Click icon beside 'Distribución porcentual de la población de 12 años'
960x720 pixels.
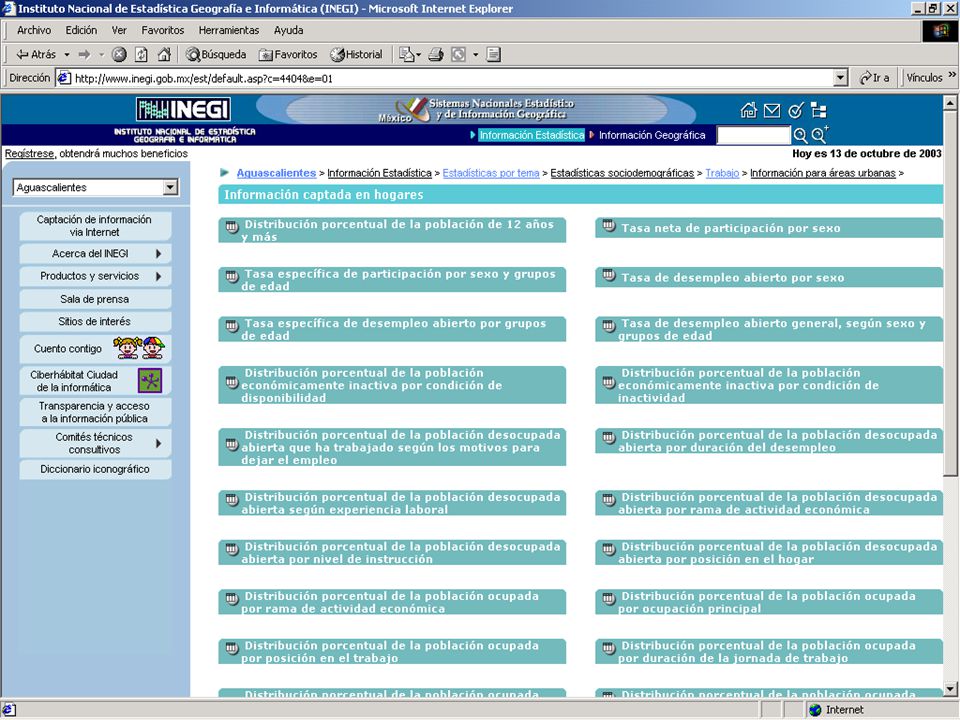(x=231, y=228)
